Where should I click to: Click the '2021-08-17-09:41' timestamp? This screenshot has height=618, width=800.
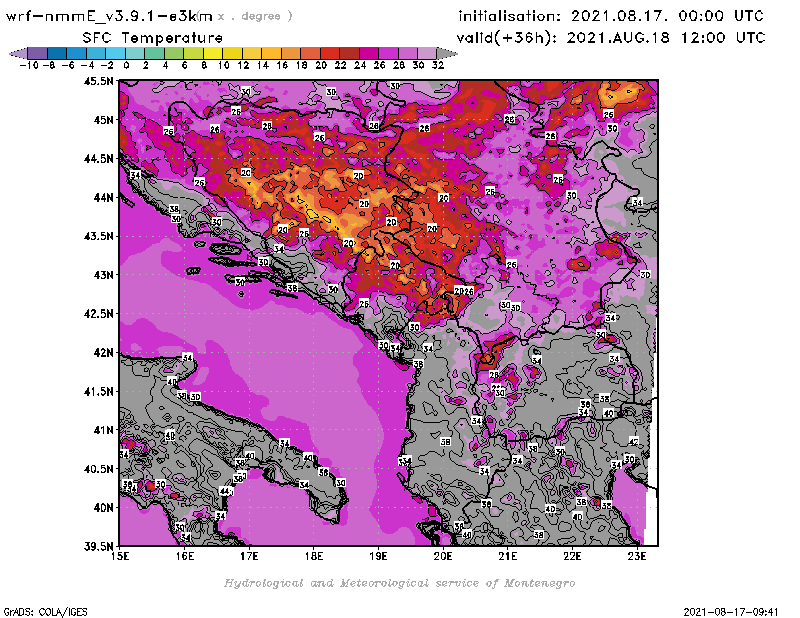coord(731,612)
